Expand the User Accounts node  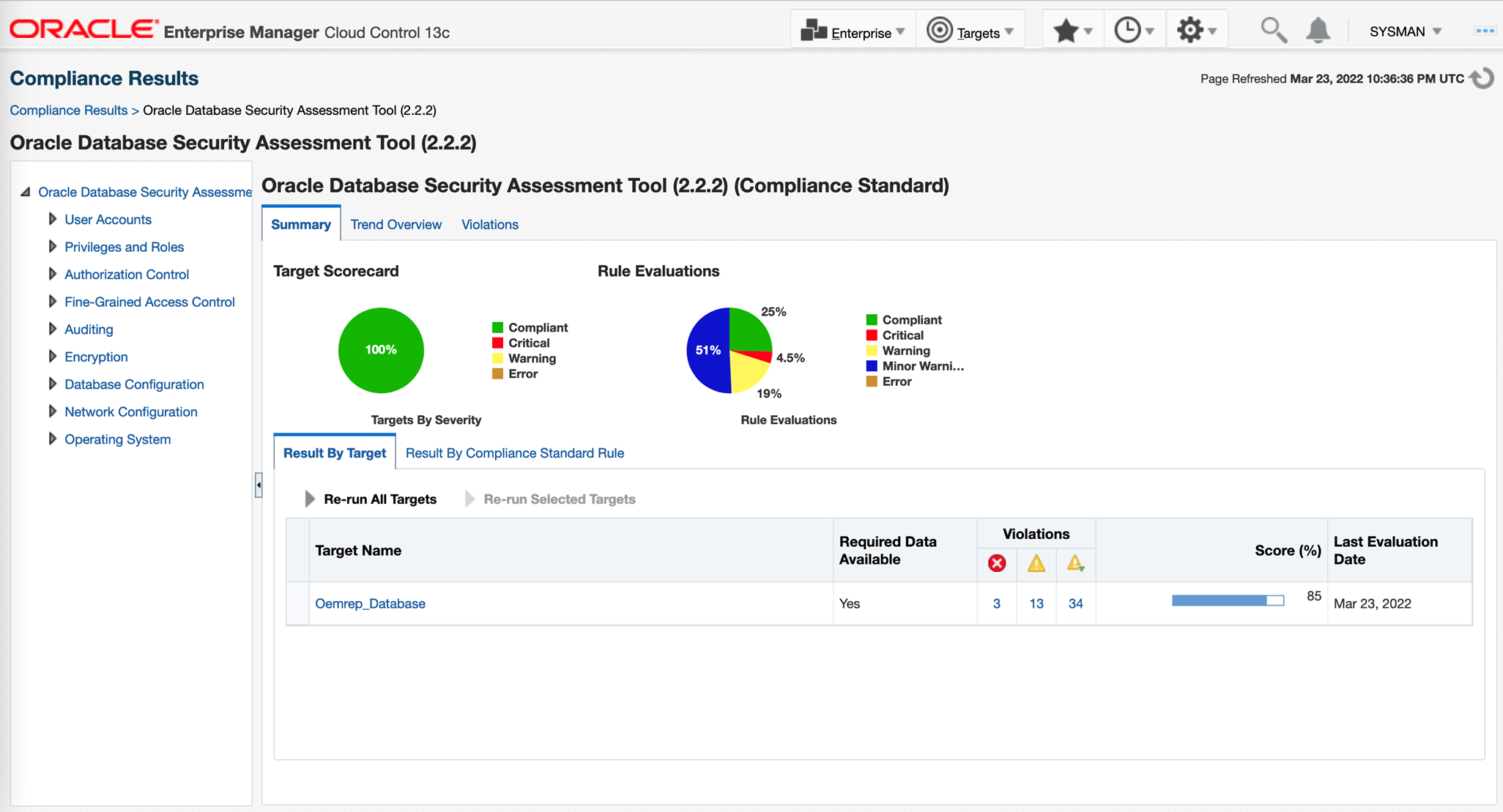click(x=53, y=219)
